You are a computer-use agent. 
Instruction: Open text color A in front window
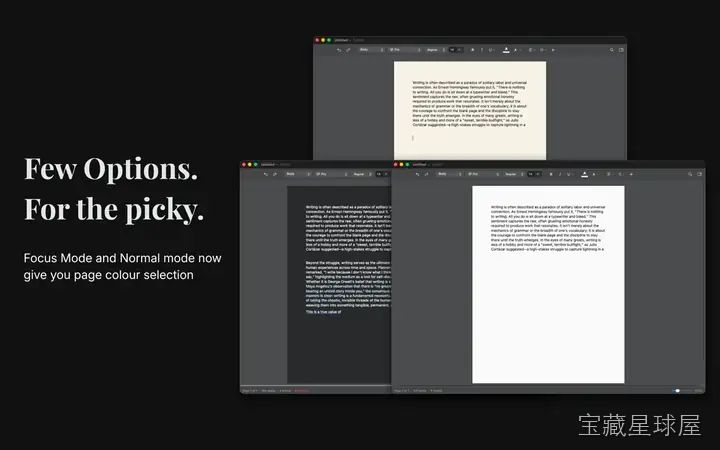pos(593,174)
